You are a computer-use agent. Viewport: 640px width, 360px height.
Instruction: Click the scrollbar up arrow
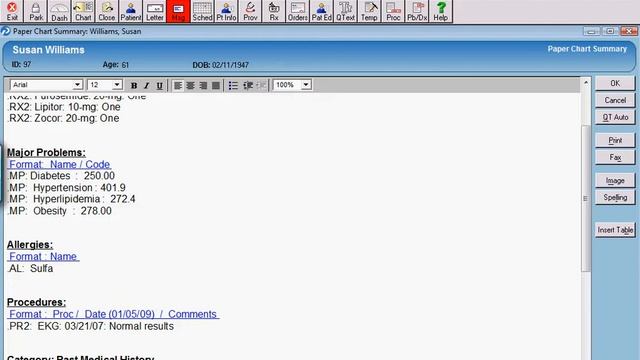click(586, 83)
